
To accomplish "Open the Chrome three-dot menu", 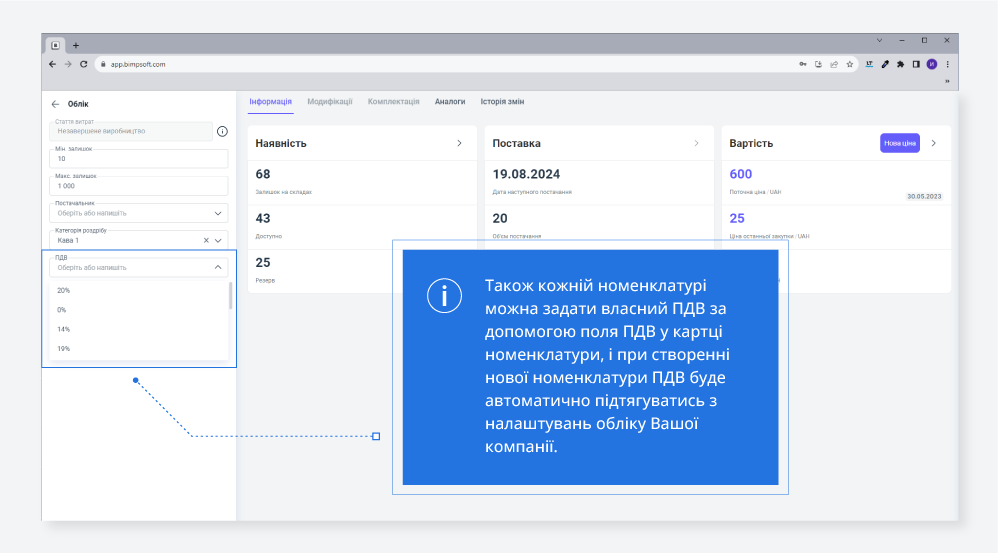I will click(947, 64).
